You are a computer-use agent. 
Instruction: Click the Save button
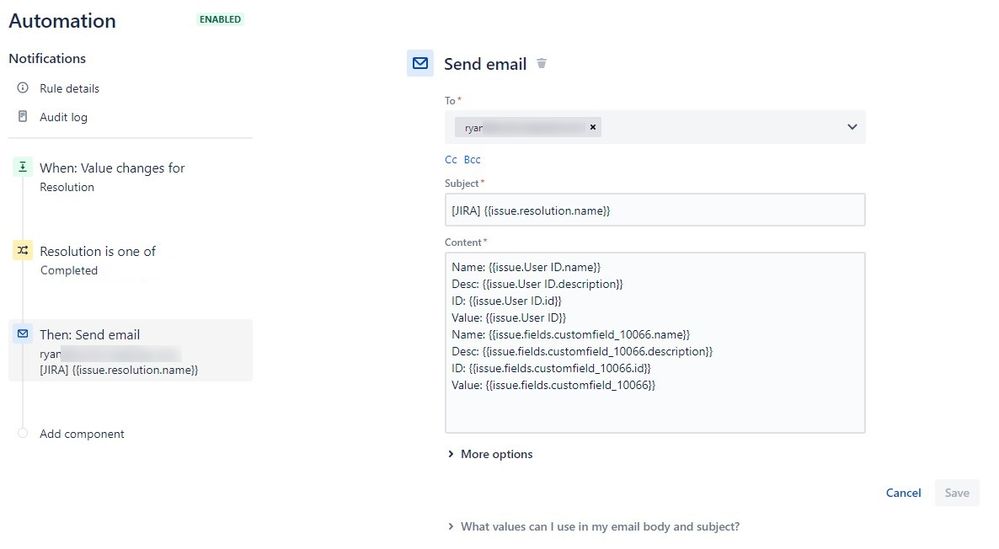click(x=957, y=493)
